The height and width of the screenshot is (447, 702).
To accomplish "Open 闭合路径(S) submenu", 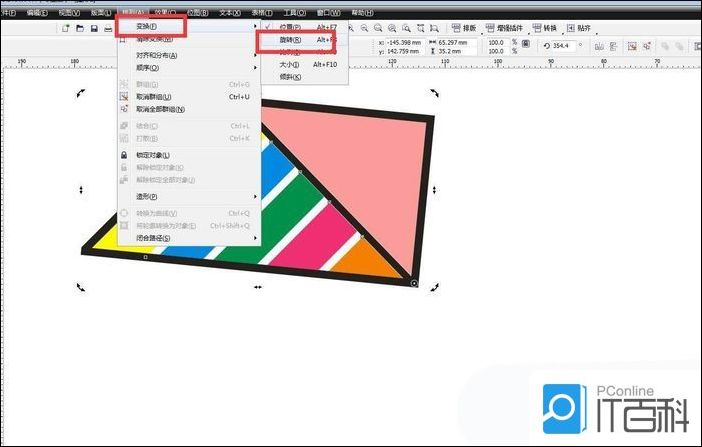I will tap(188, 238).
